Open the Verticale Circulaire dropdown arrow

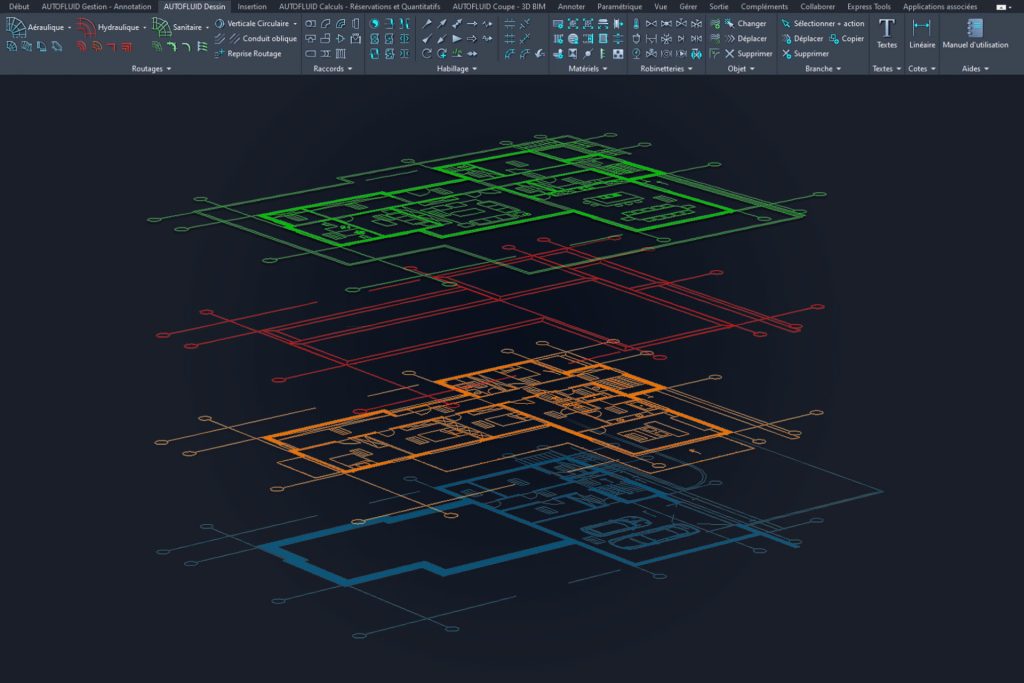click(x=295, y=24)
